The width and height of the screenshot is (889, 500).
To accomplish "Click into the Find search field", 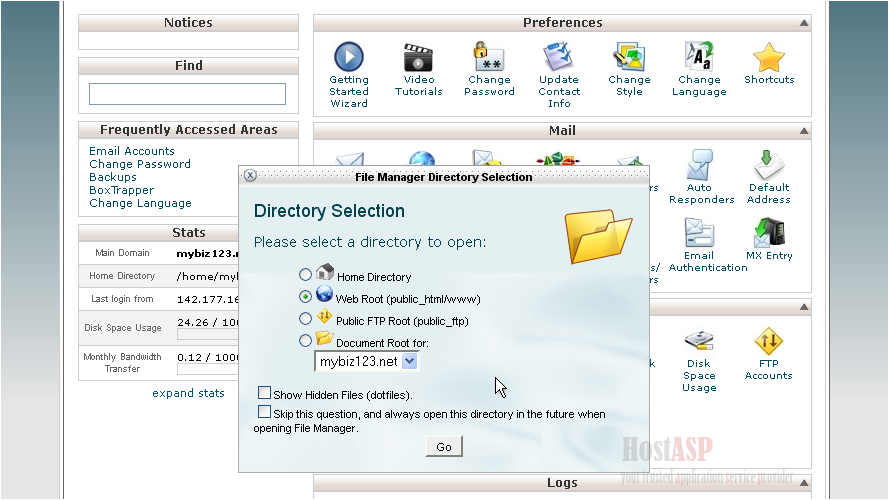I will pyautogui.click(x=187, y=94).
